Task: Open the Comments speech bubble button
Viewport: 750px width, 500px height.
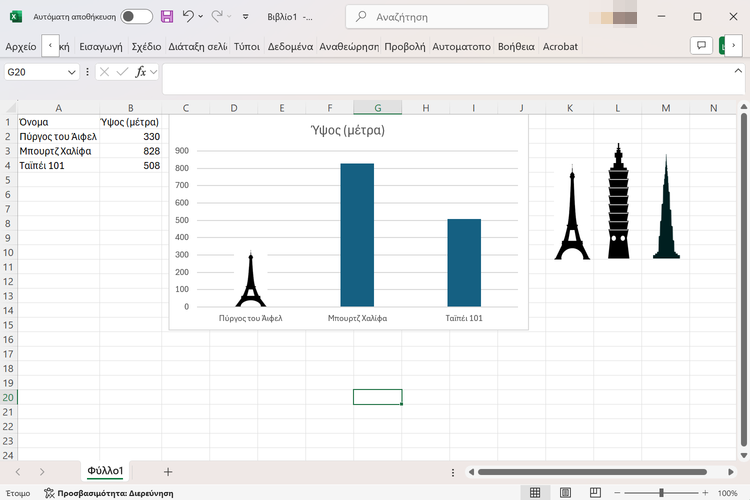Action: (x=701, y=45)
